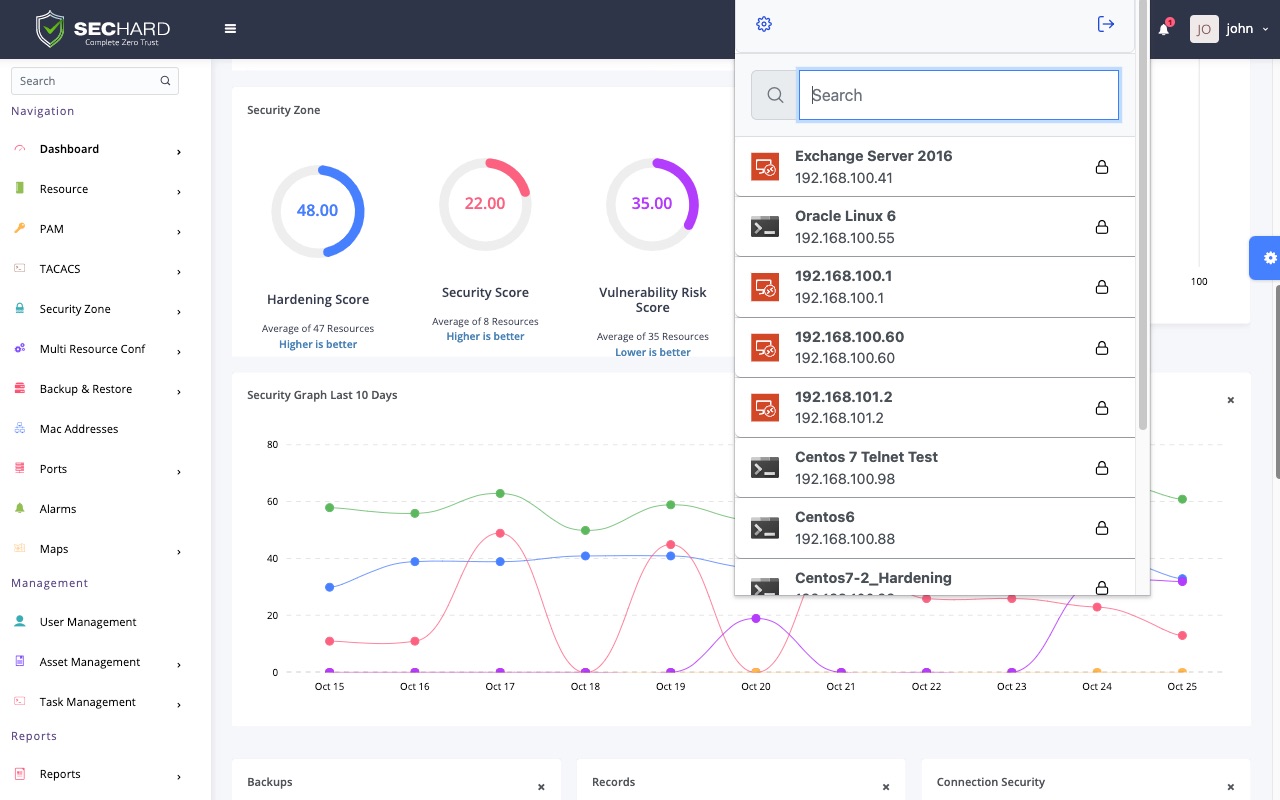
Task: Click the RDP icon for 192.168.100.60
Action: click(x=765, y=347)
